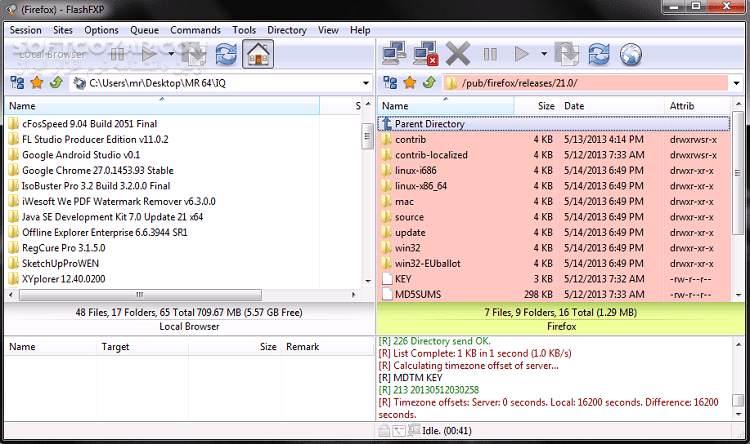Expand the remote play button dropdown arrow
750x444 pixels.
pyautogui.click(x=544, y=54)
